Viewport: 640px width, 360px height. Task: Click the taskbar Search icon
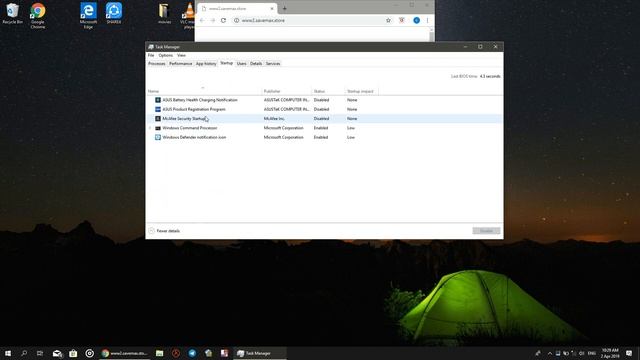coord(24,353)
